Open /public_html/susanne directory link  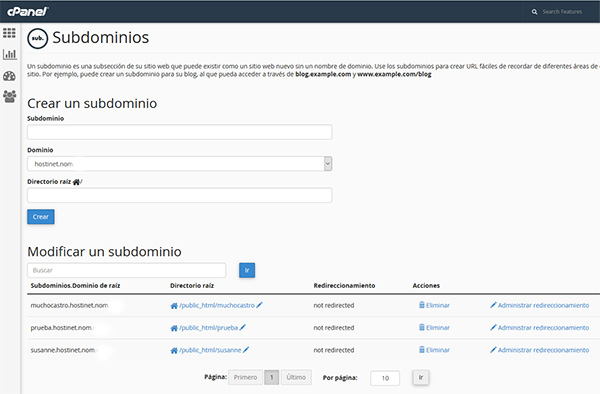(210, 350)
